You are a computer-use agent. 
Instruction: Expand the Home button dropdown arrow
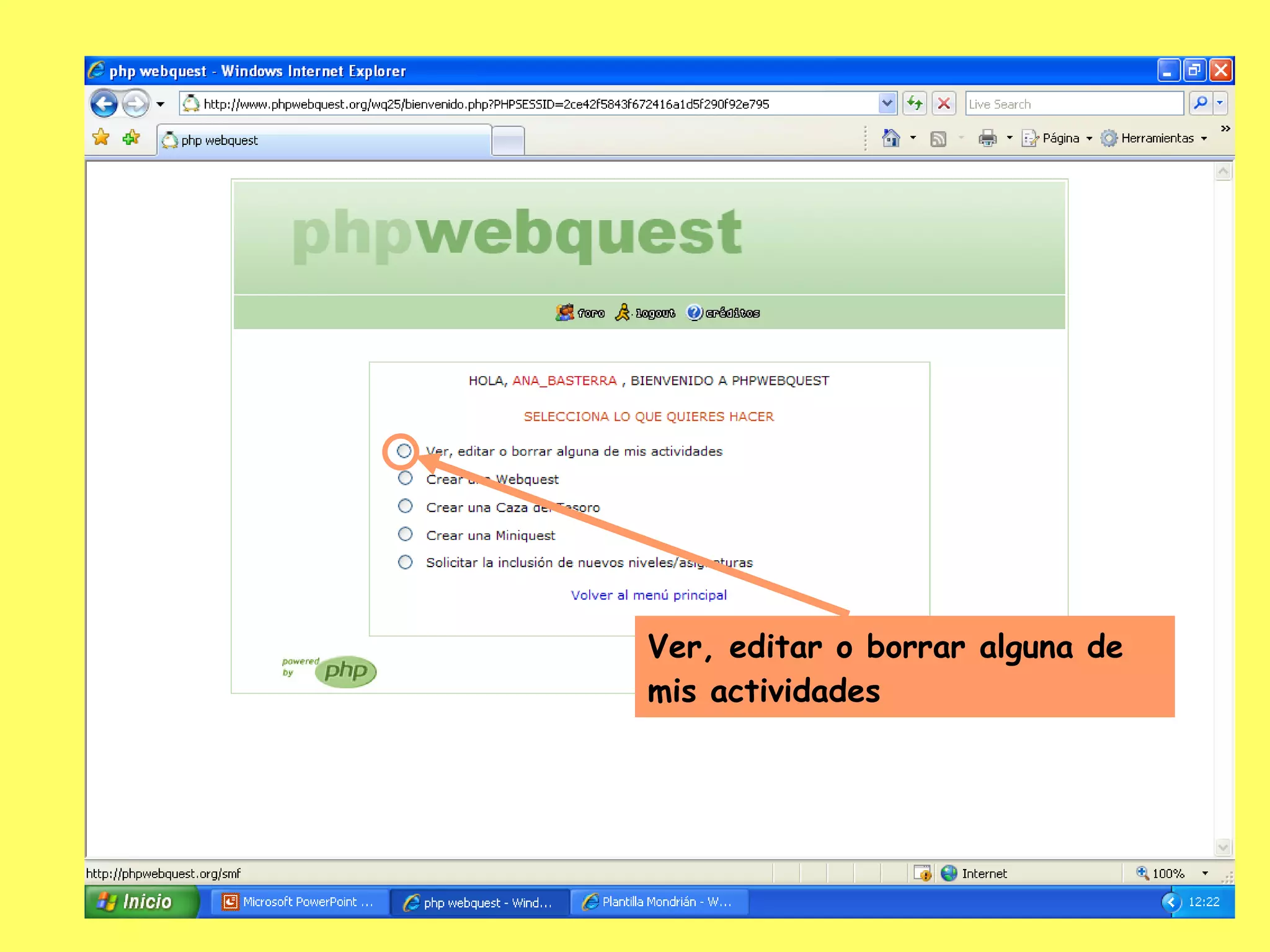click(x=913, y=138)
